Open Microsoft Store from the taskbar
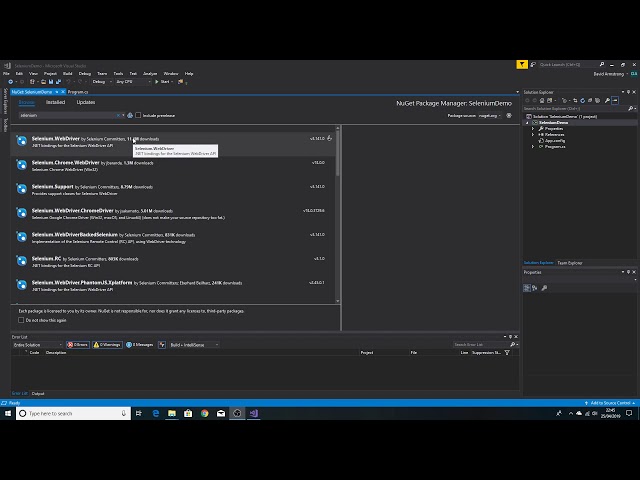This screenshot has height=480, width=640. coord(188,413)
